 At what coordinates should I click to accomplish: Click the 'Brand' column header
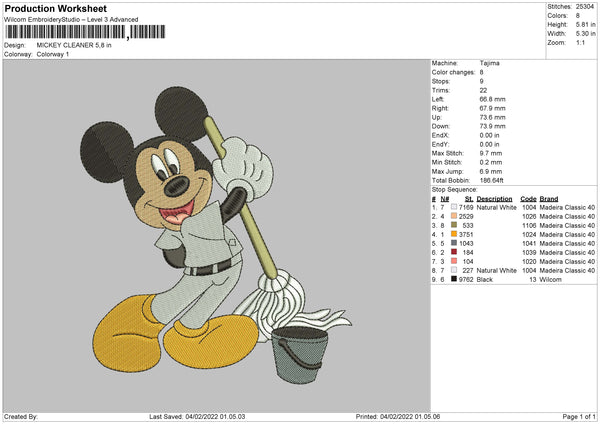click(x=549, y=199)
